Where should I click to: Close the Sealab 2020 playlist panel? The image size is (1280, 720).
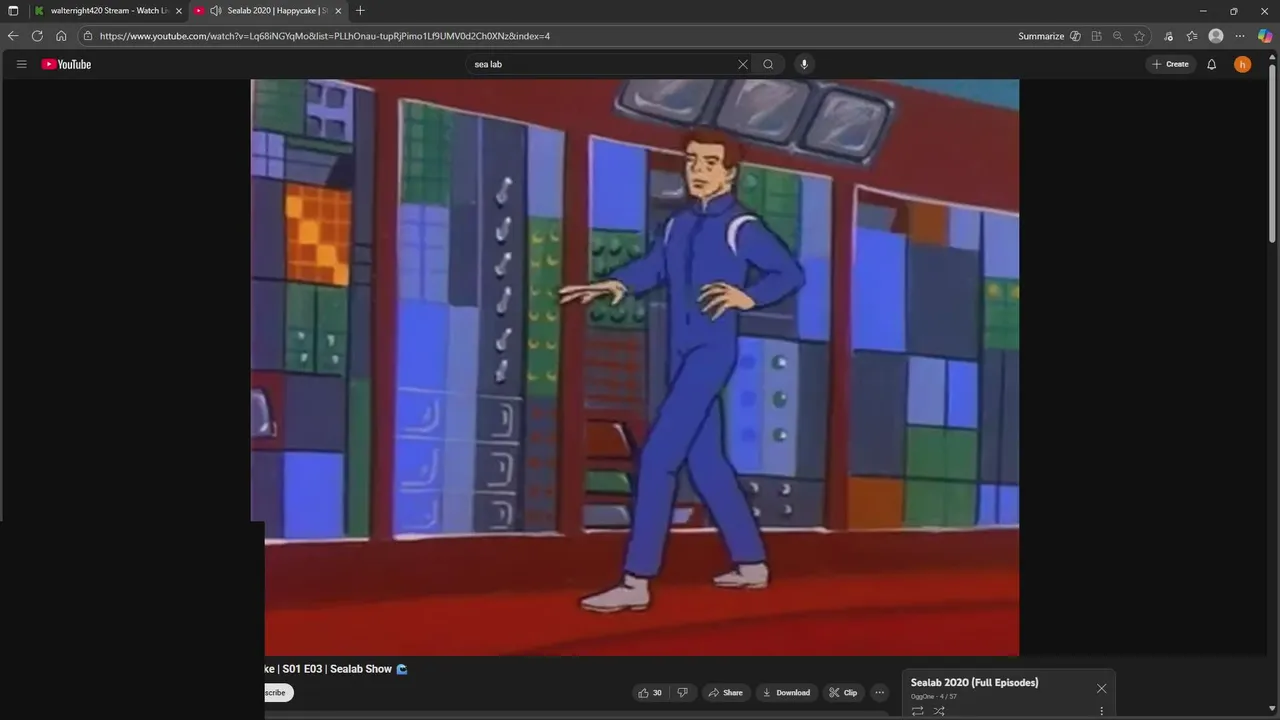1101,688
